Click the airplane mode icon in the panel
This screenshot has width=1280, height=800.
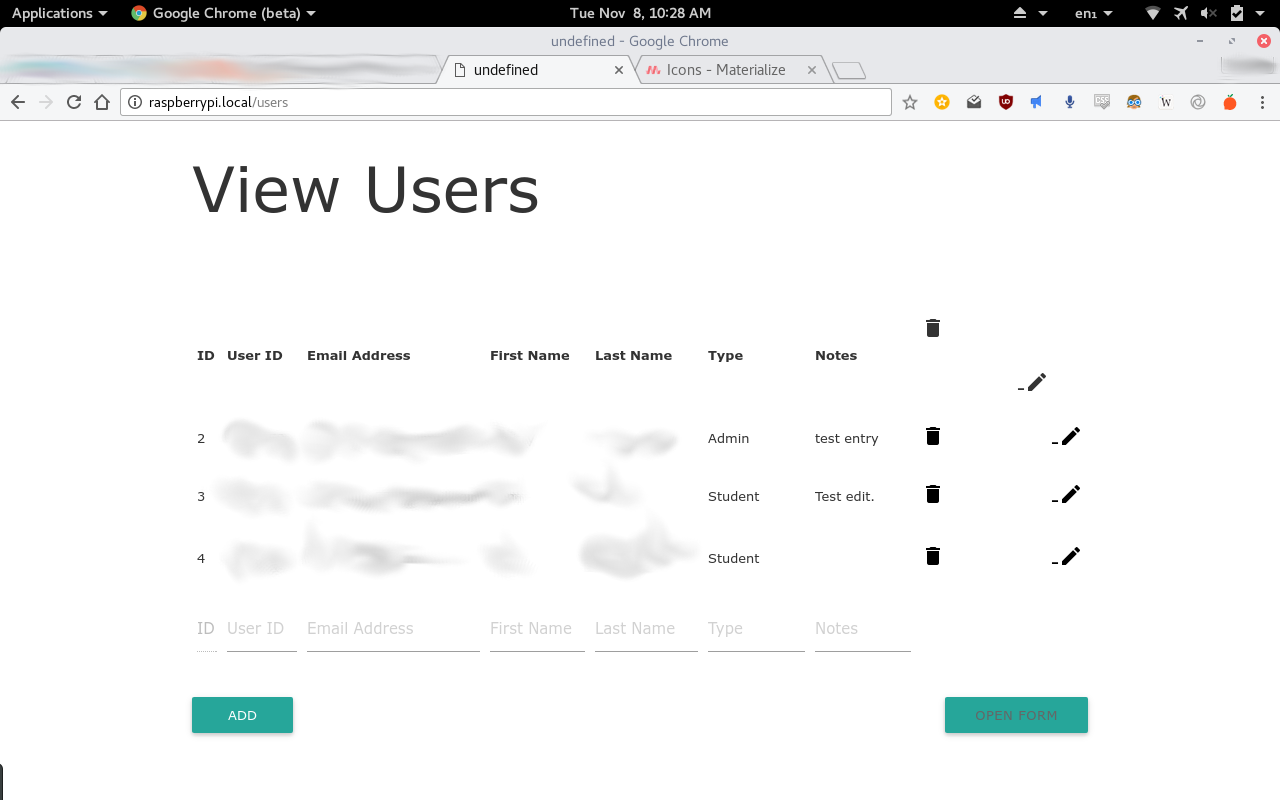(1181, 13)
